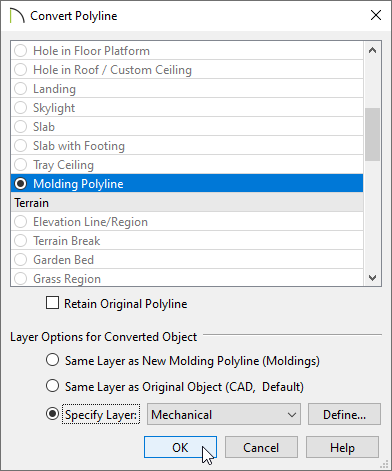Image resolution: width=392 pixels, height=471 pixels.
Task: Select the Tray Ceiling list item
Action: pyautogui.click(x=187, y=164)
